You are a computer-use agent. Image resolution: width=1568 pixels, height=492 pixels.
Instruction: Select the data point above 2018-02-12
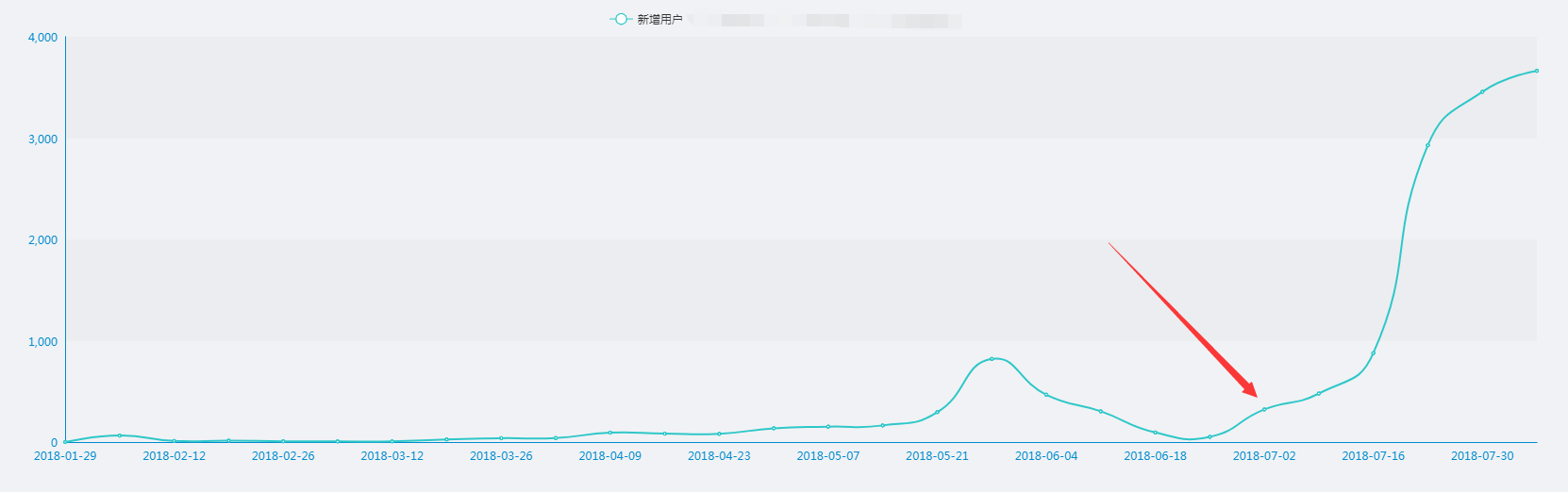coord(175,441)
